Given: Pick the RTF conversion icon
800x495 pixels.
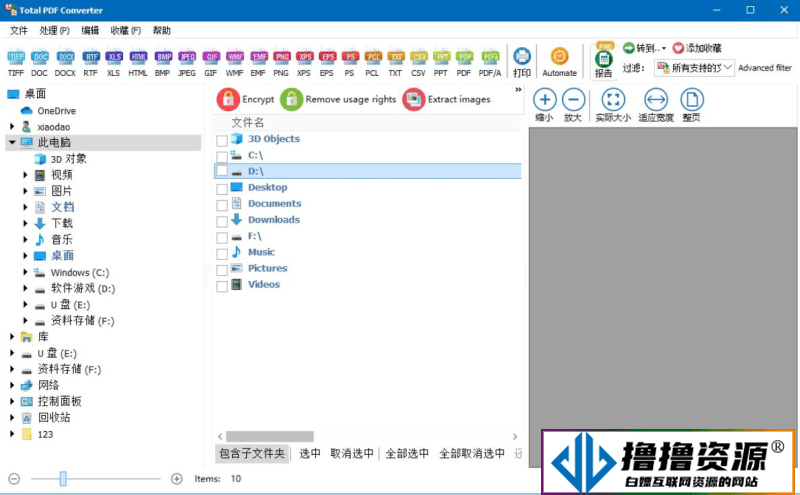Looking at the screenshot, I should tap(90, 63).
